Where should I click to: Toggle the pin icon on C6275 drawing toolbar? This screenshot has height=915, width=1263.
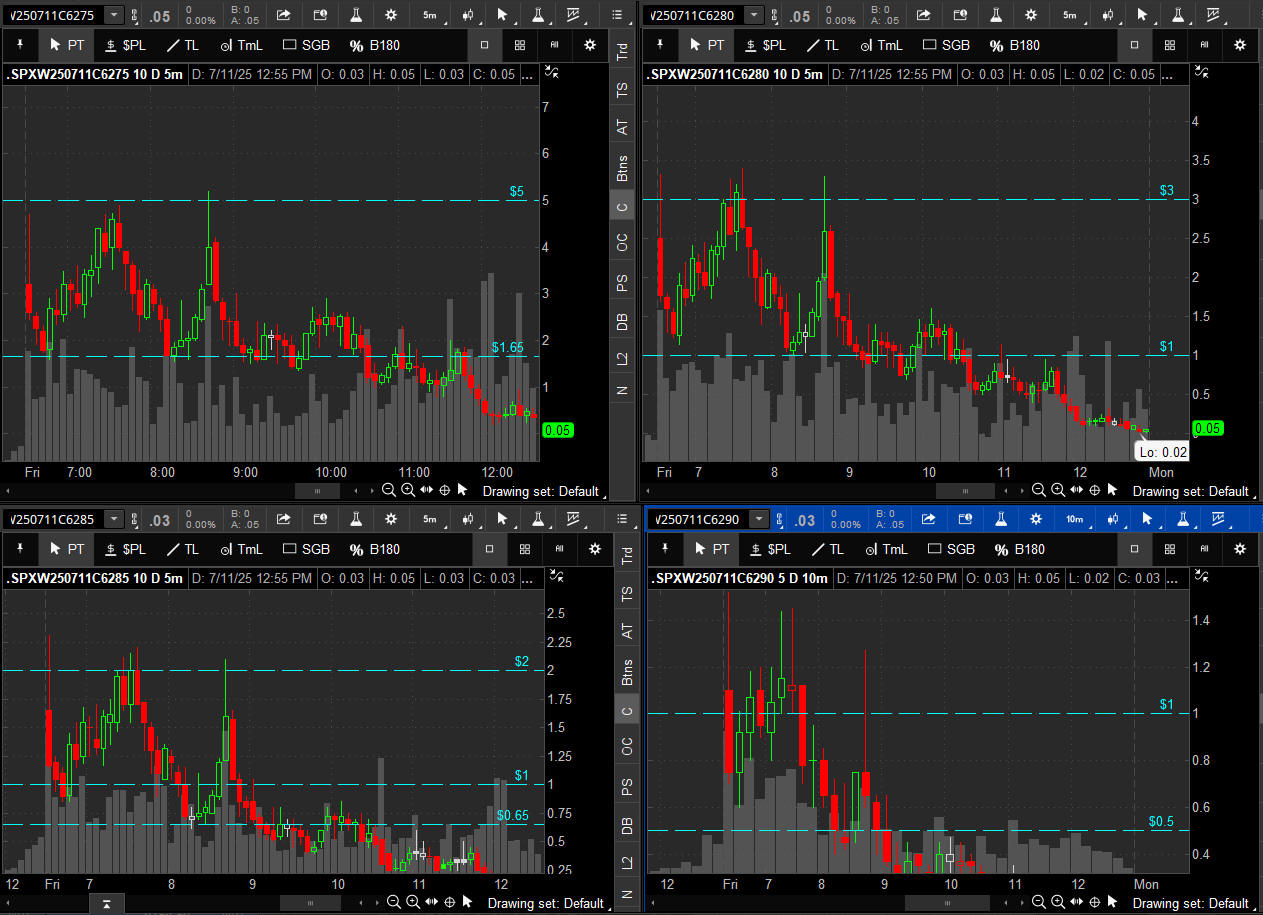19,45
